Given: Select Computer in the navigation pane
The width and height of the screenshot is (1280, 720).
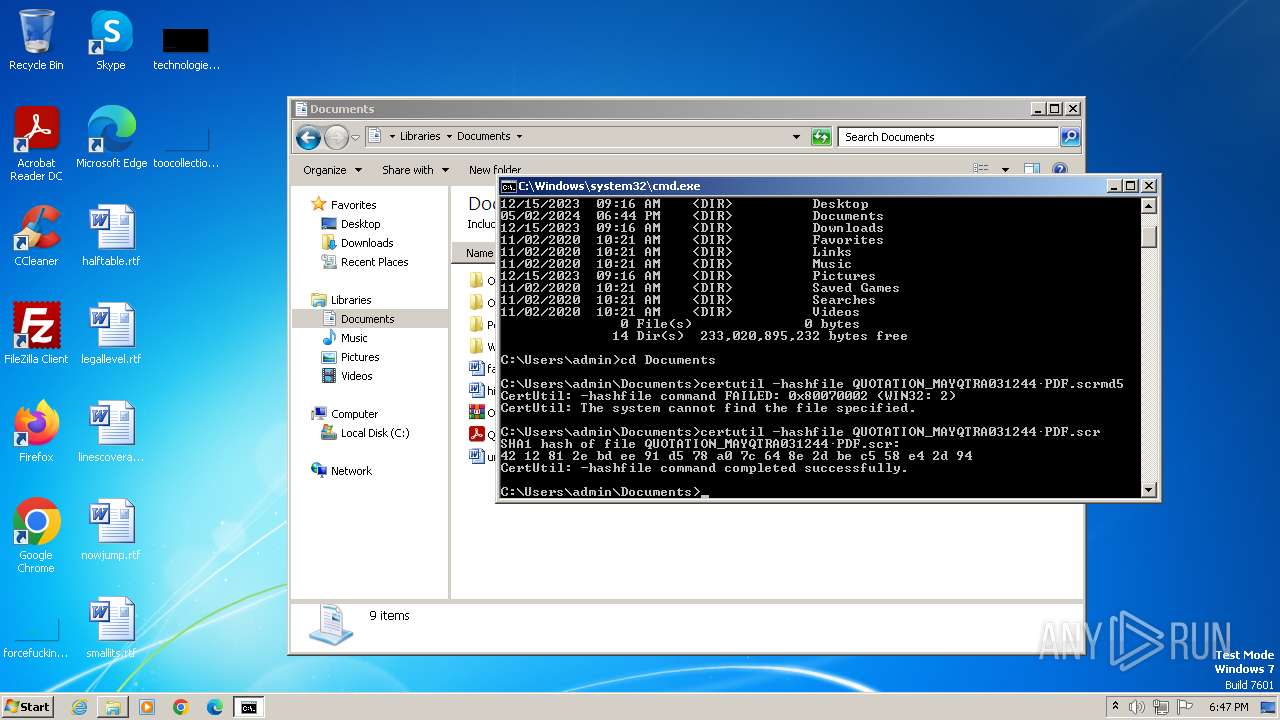Looking at the screenshot, I should click(x=354, y=414).
